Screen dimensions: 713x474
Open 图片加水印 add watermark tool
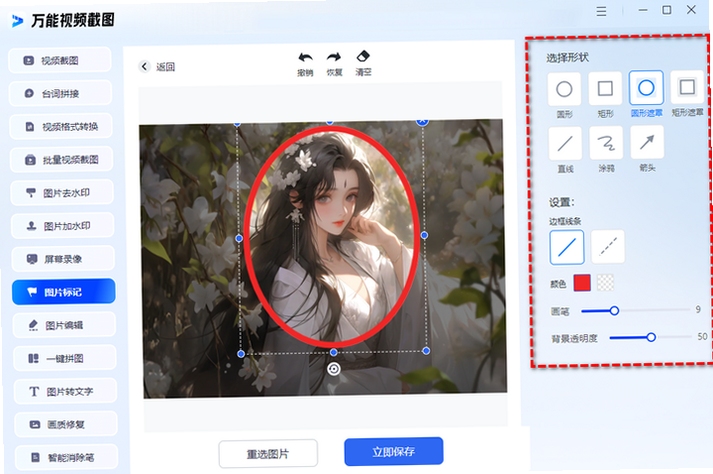tap(62, 226)
